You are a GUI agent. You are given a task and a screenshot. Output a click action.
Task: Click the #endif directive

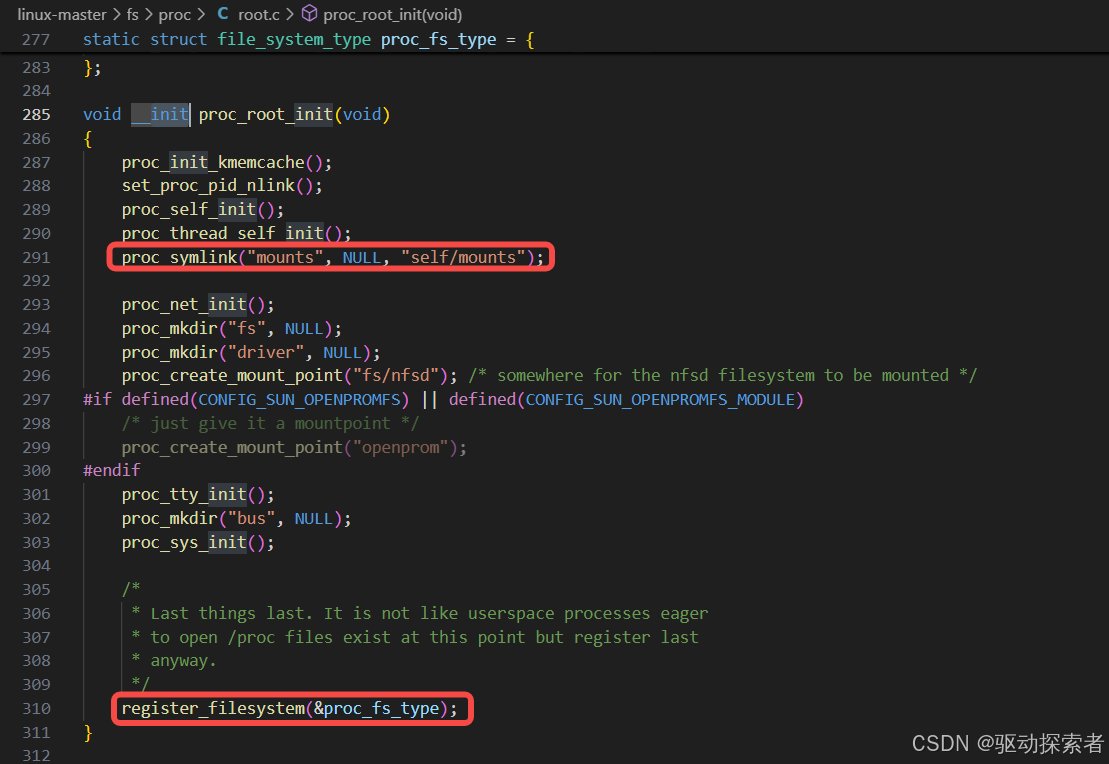point(112,470)
